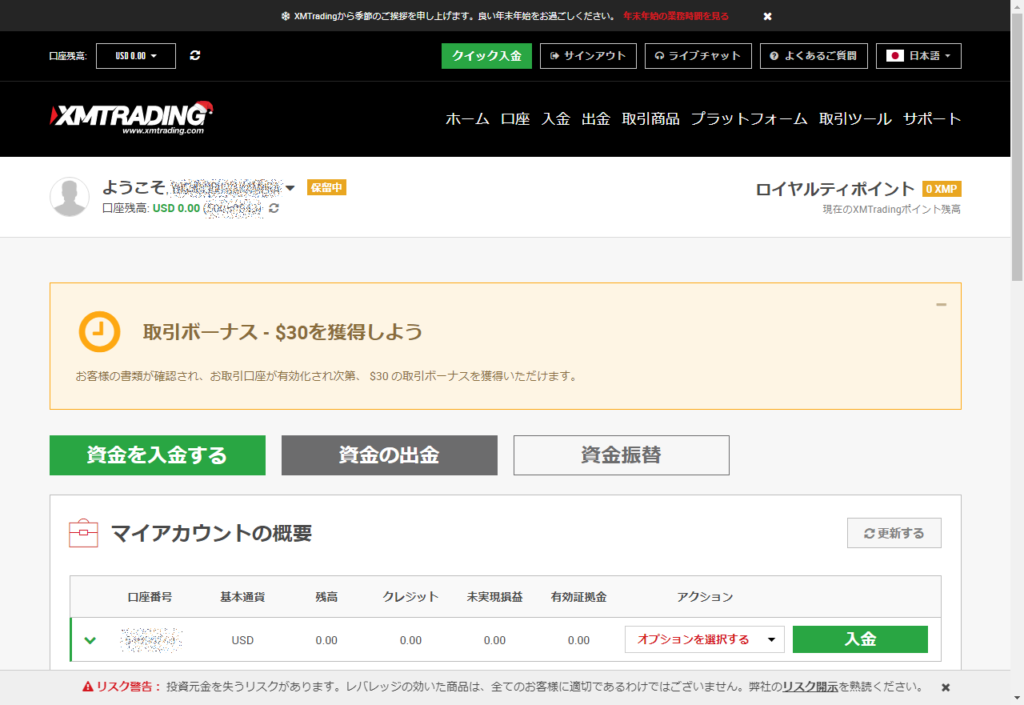Click the briefcase icon by account overview
The width and height of the screenshot is (1024, 705).
coord(84,533)
